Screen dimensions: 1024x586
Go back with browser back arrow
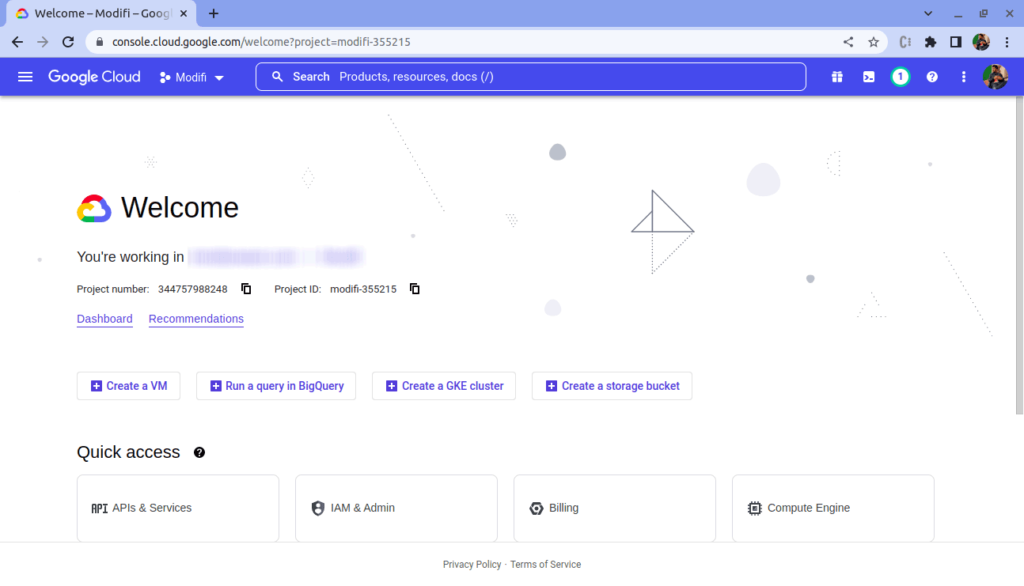(18, 42)
